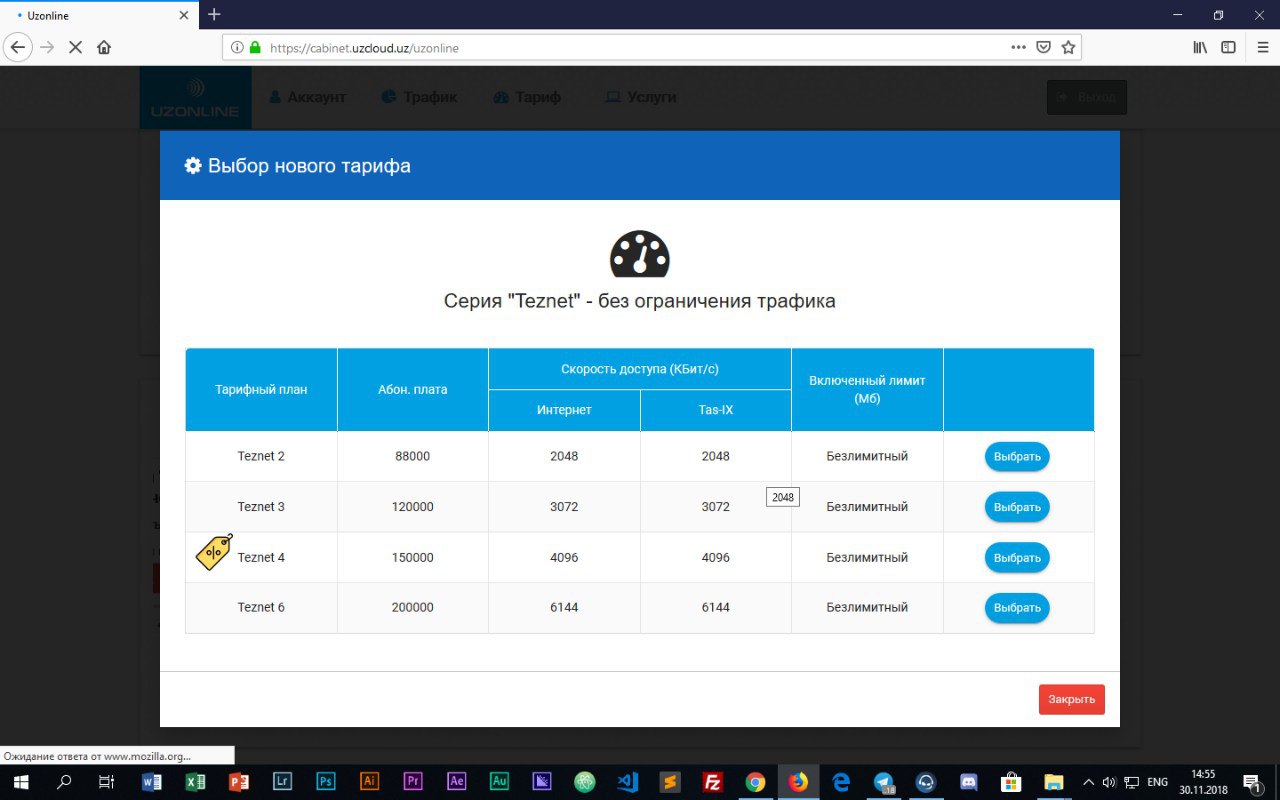Click the 150000 subscription fee cell
This screenshot has width=1280, height=800.
(413, 557)
